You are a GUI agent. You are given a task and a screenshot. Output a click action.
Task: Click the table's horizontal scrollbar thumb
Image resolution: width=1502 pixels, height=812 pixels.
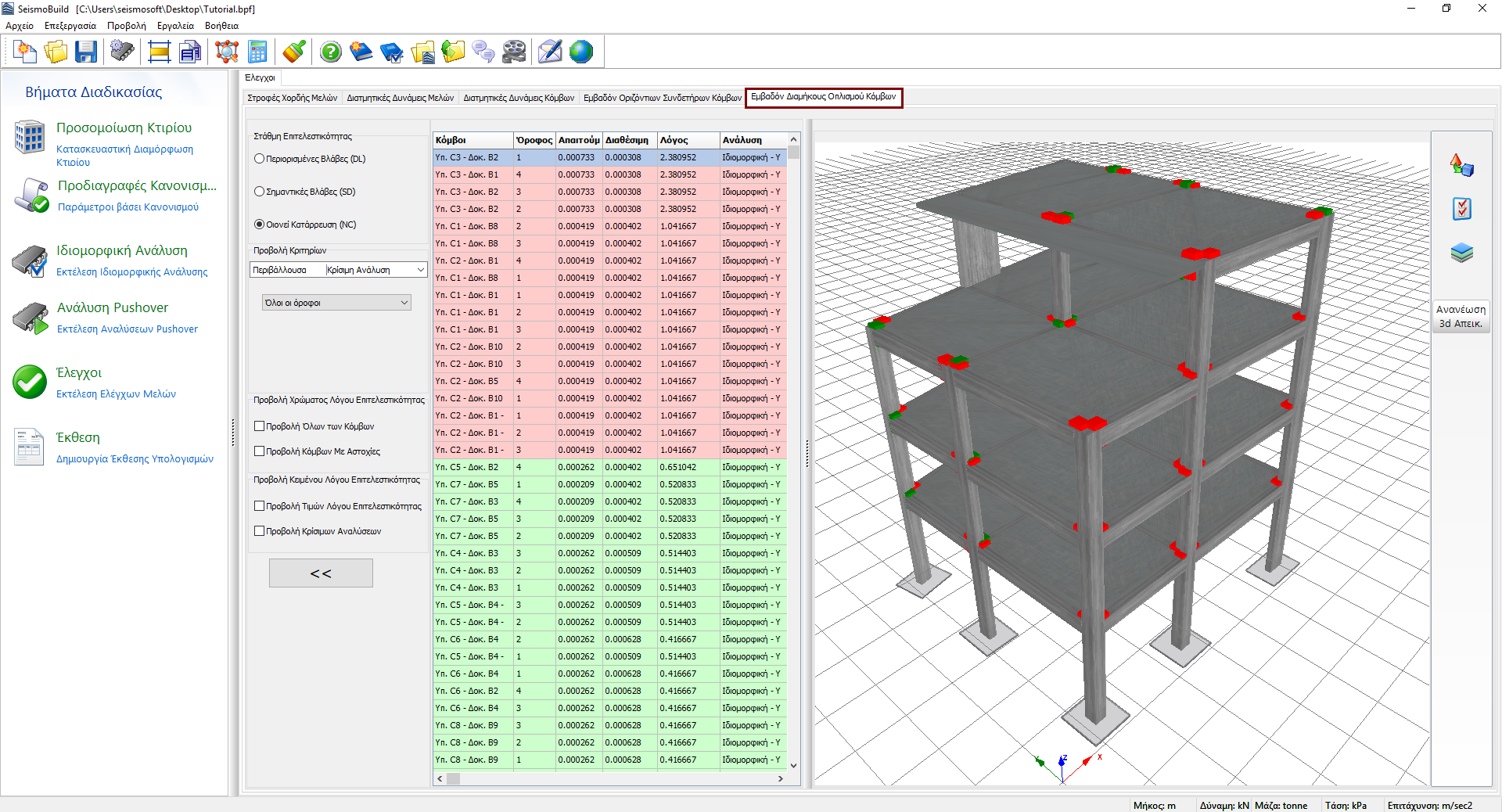tap(454, 778)
